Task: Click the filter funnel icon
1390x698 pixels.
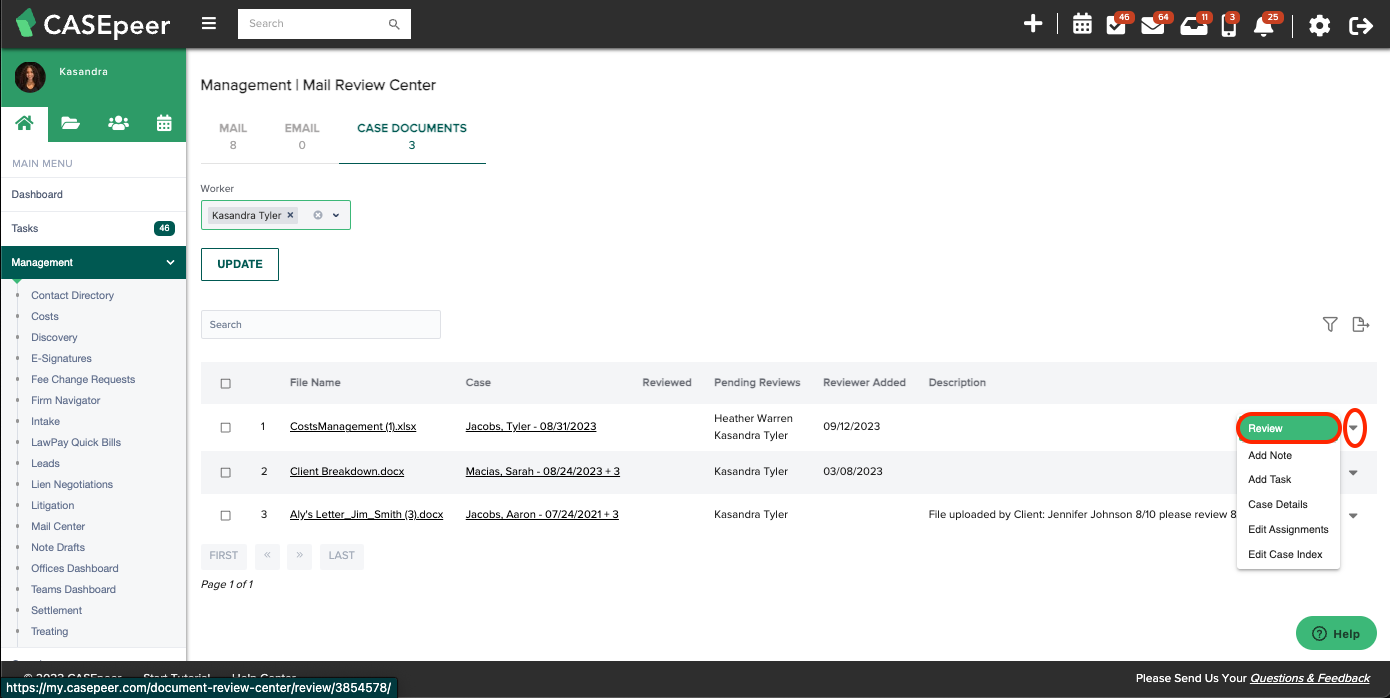Action: click(1330, 324)
